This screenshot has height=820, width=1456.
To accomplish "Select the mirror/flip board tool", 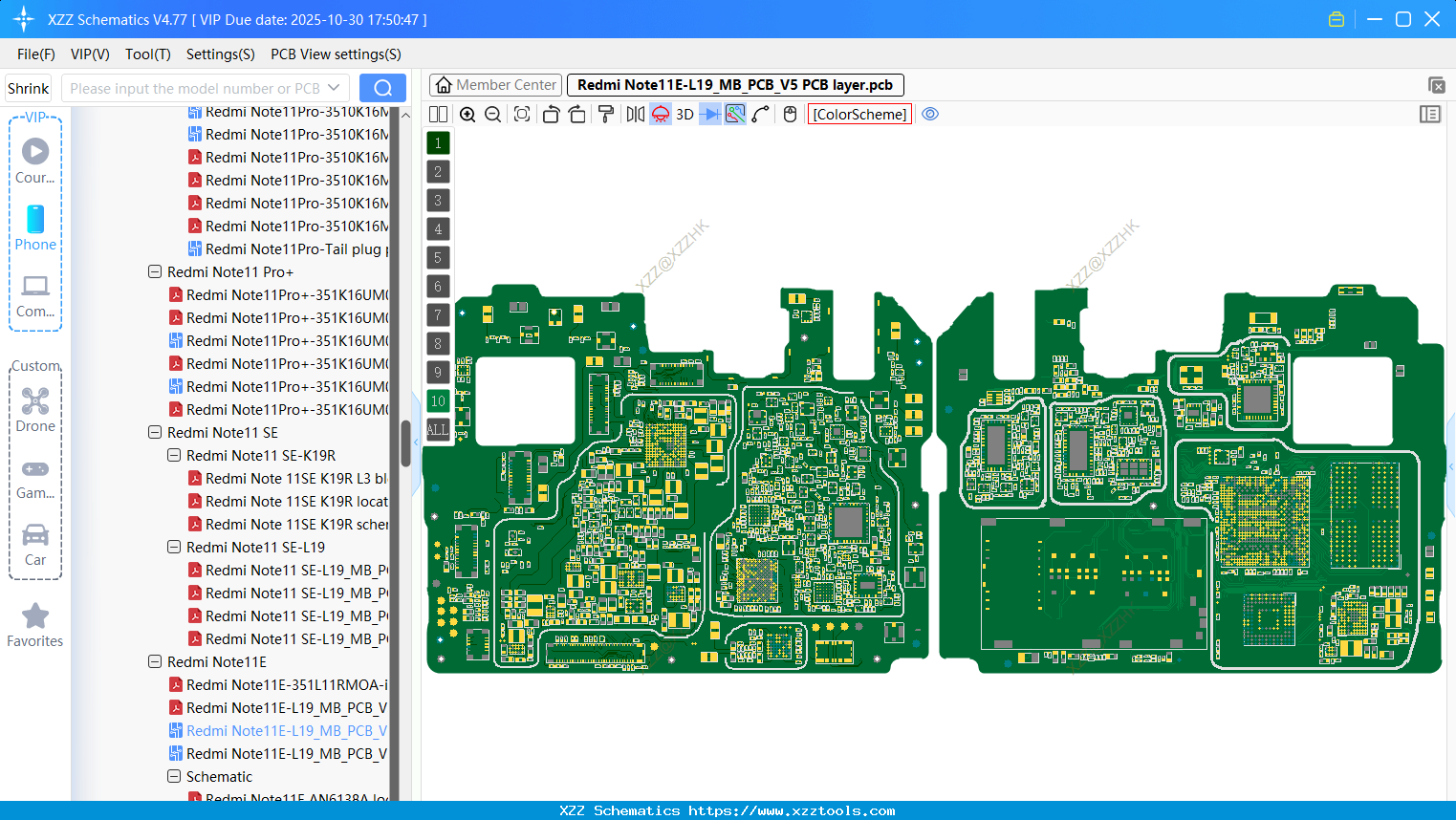I will tap(633, 114).
